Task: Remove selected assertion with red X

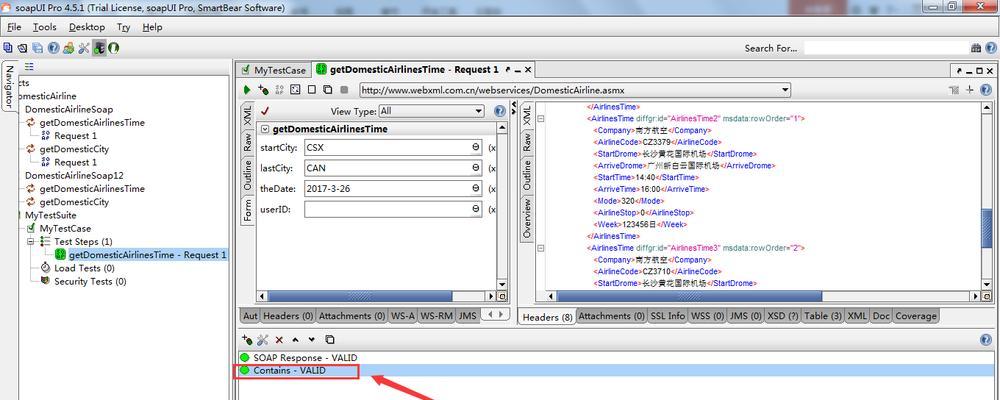Action: [279, 340]
